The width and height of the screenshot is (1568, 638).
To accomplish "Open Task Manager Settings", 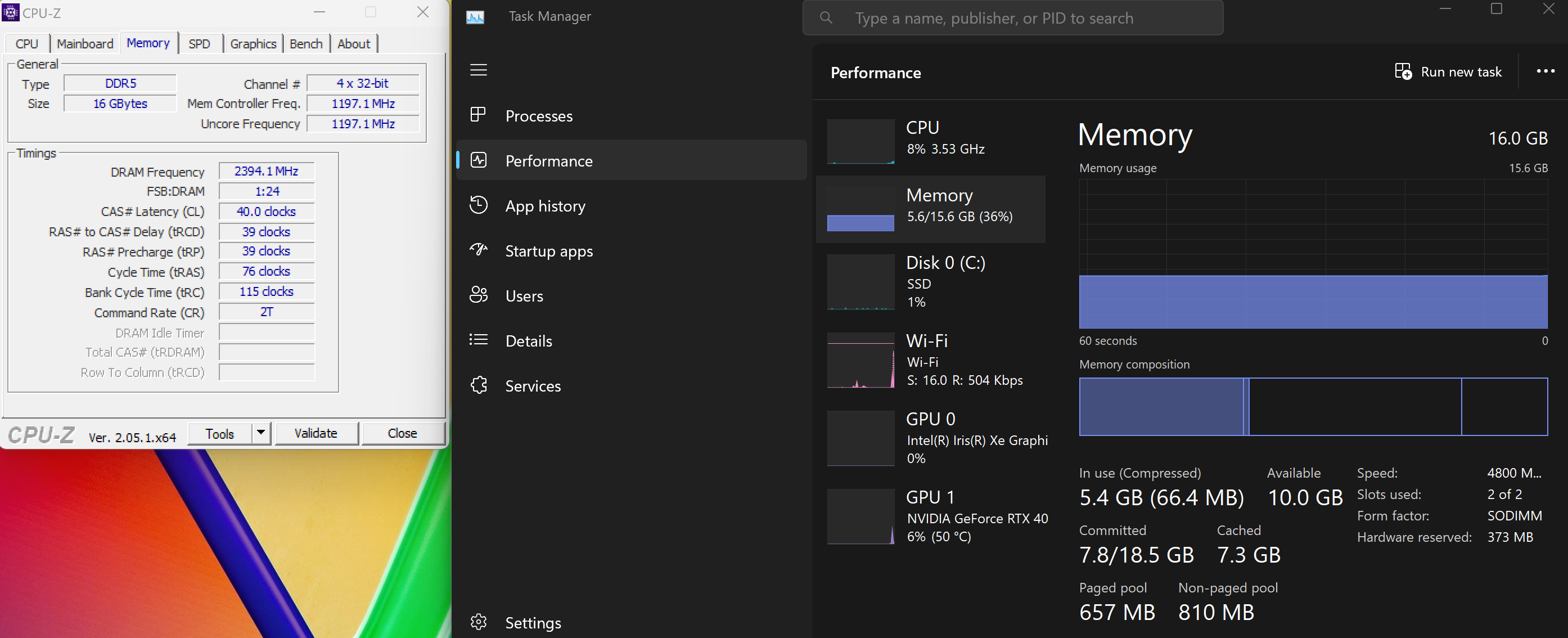I will click(631, 622).
